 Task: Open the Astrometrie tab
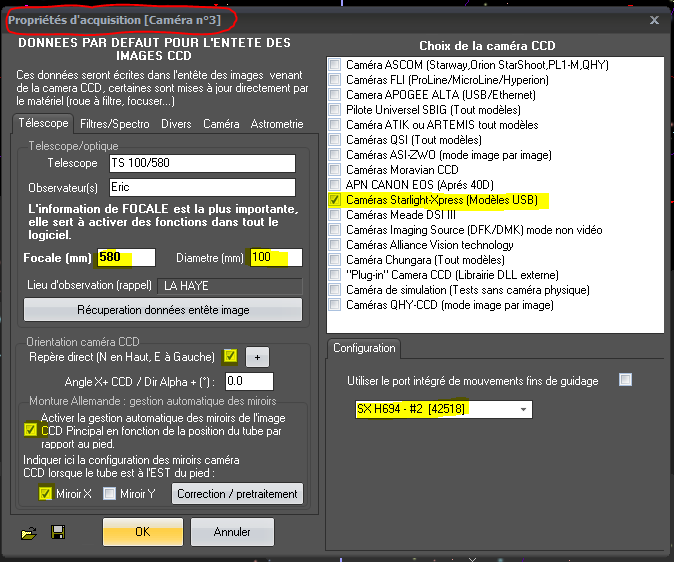(x=276, y=124)
